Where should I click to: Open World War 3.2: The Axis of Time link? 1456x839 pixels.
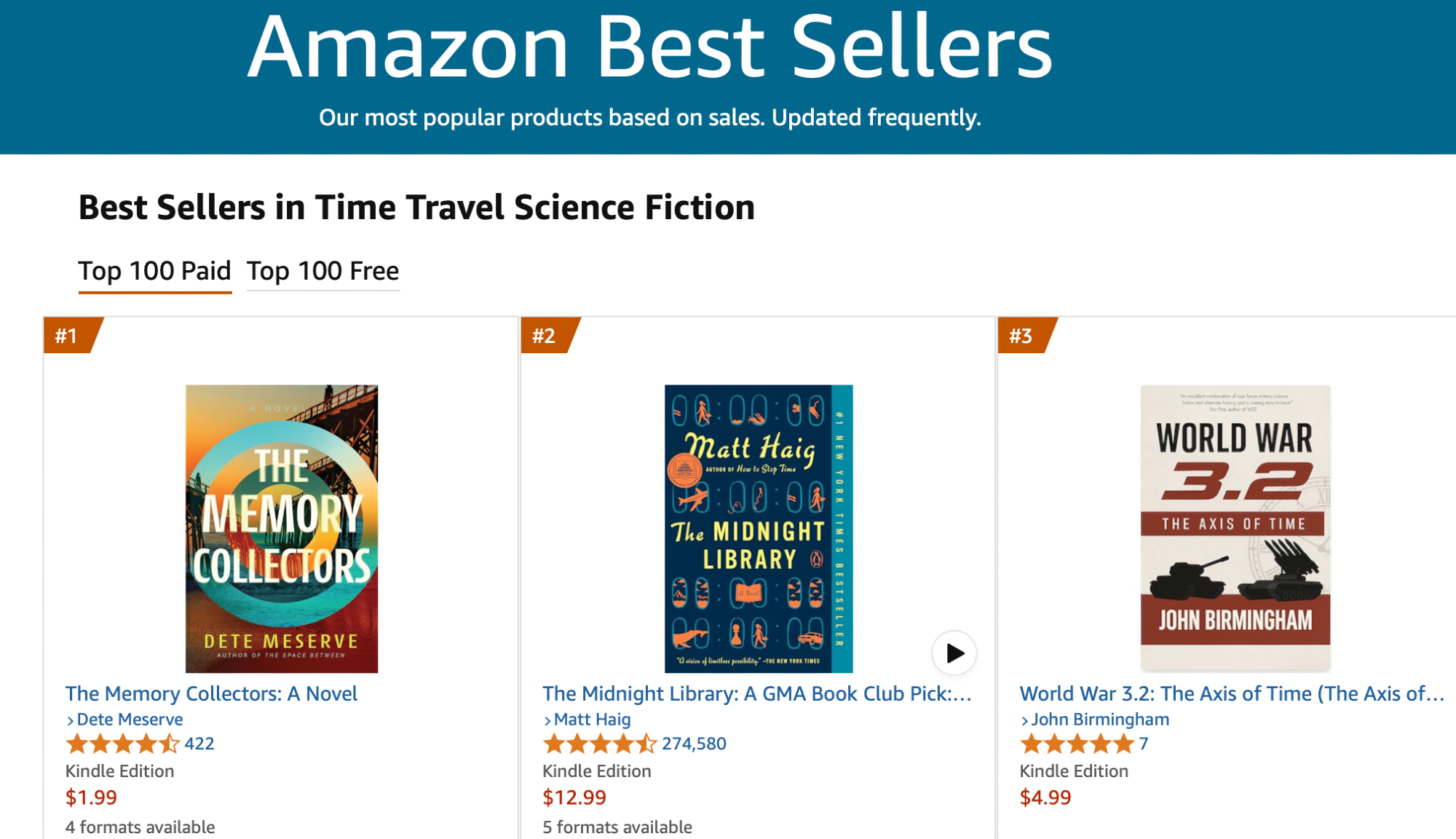pos(1231,693)
